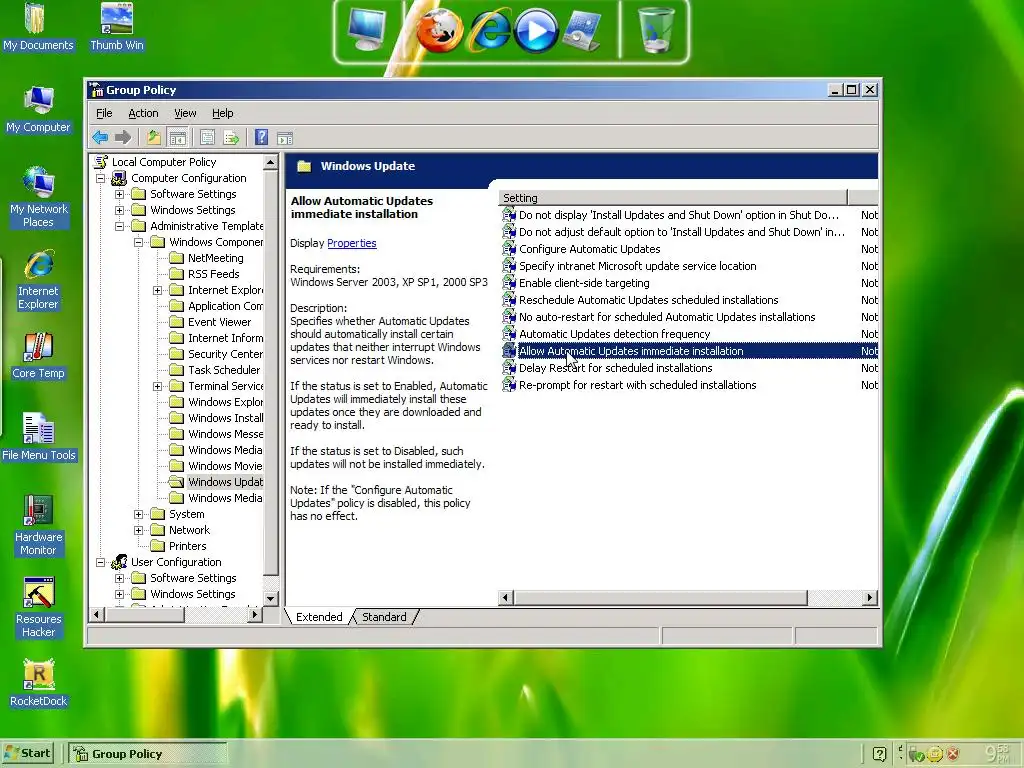Screen dimensions: 1024x768
Task: Launch Resoures Hacker desktop shortcut
Action: click(x=38, y=607)
